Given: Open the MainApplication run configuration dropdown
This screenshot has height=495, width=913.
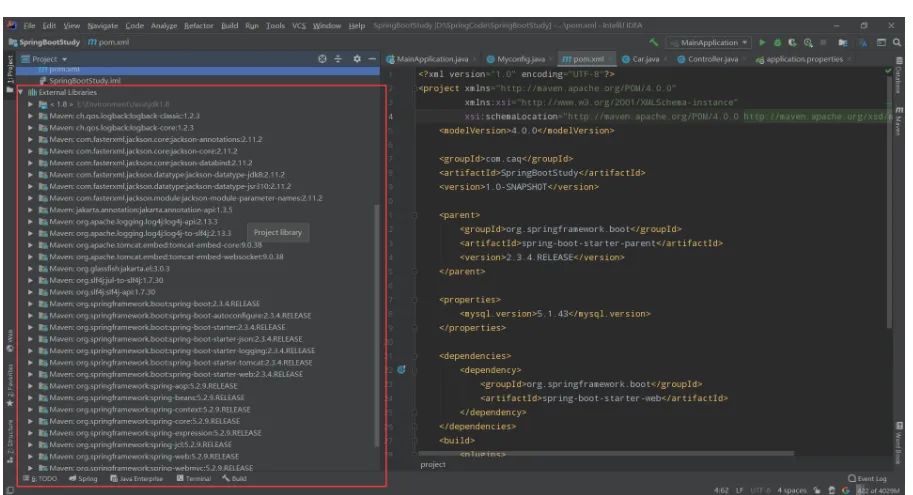Looking at the screenshot, I should [709, 43].
